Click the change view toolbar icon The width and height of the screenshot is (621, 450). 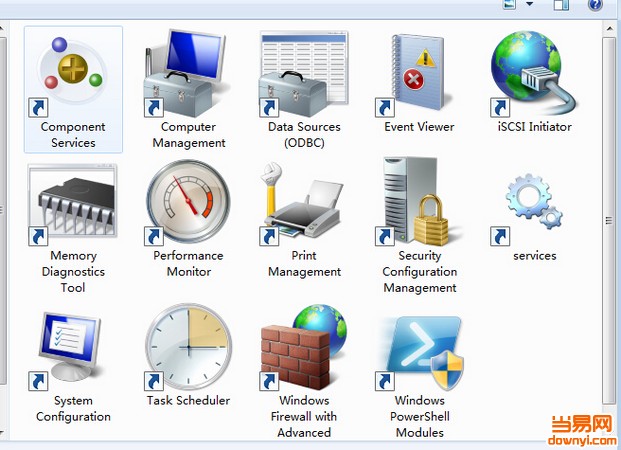point(509,4)
